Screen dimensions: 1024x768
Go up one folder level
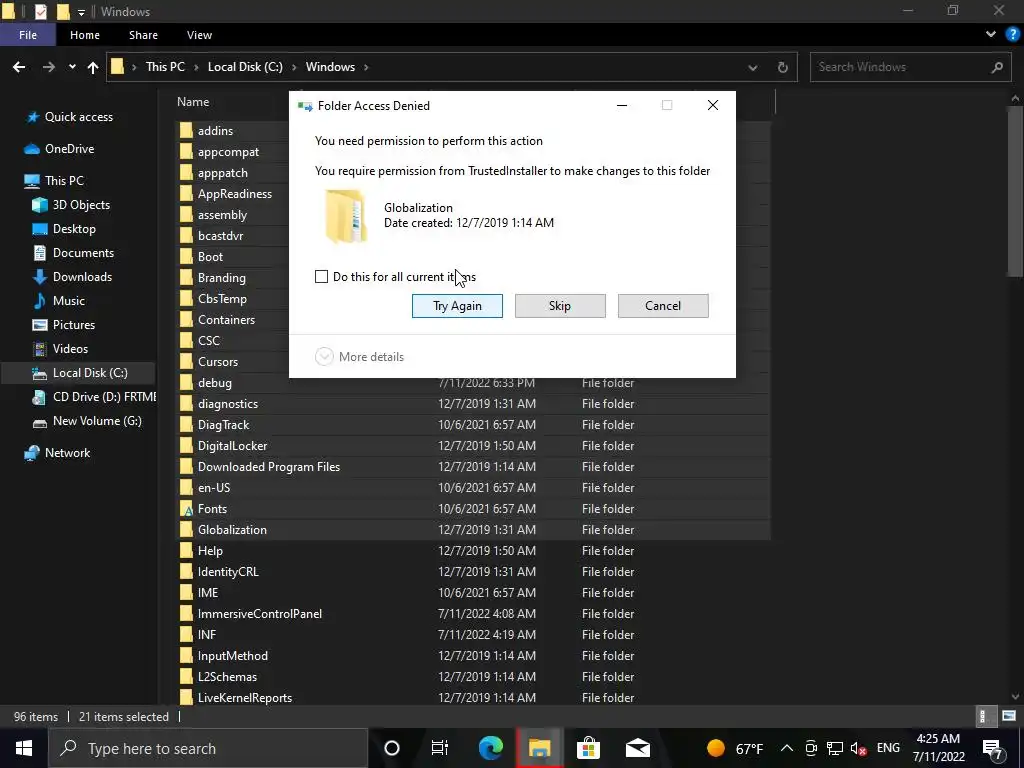[x=93, y=67]
